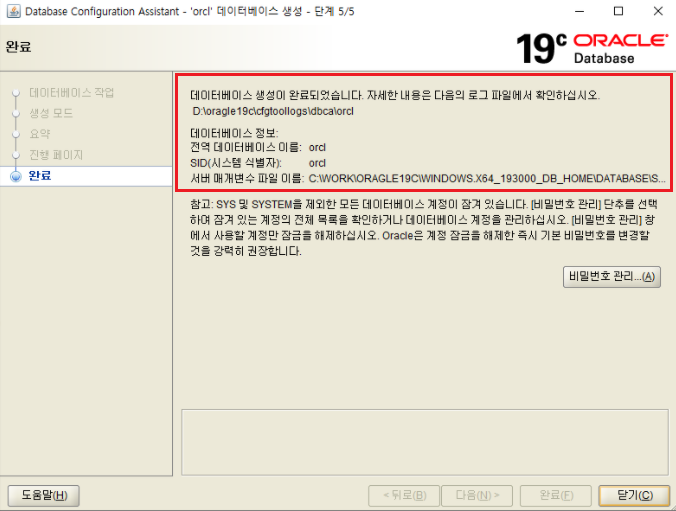Click the active bullet beside 완료 step
This screenshot has width=676, height=511.
[15, 176]
